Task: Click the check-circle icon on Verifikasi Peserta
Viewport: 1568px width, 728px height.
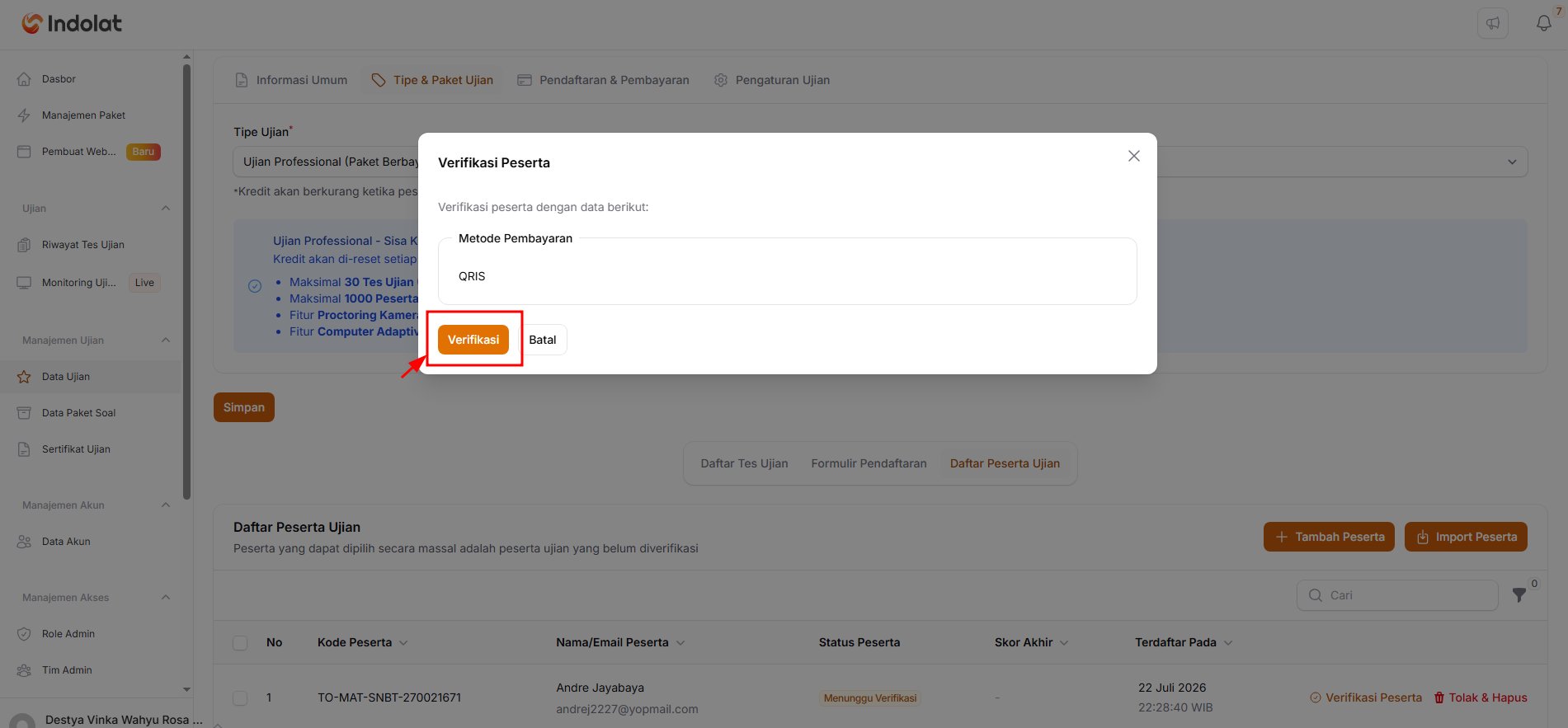Action: (x=1316, y=697)
